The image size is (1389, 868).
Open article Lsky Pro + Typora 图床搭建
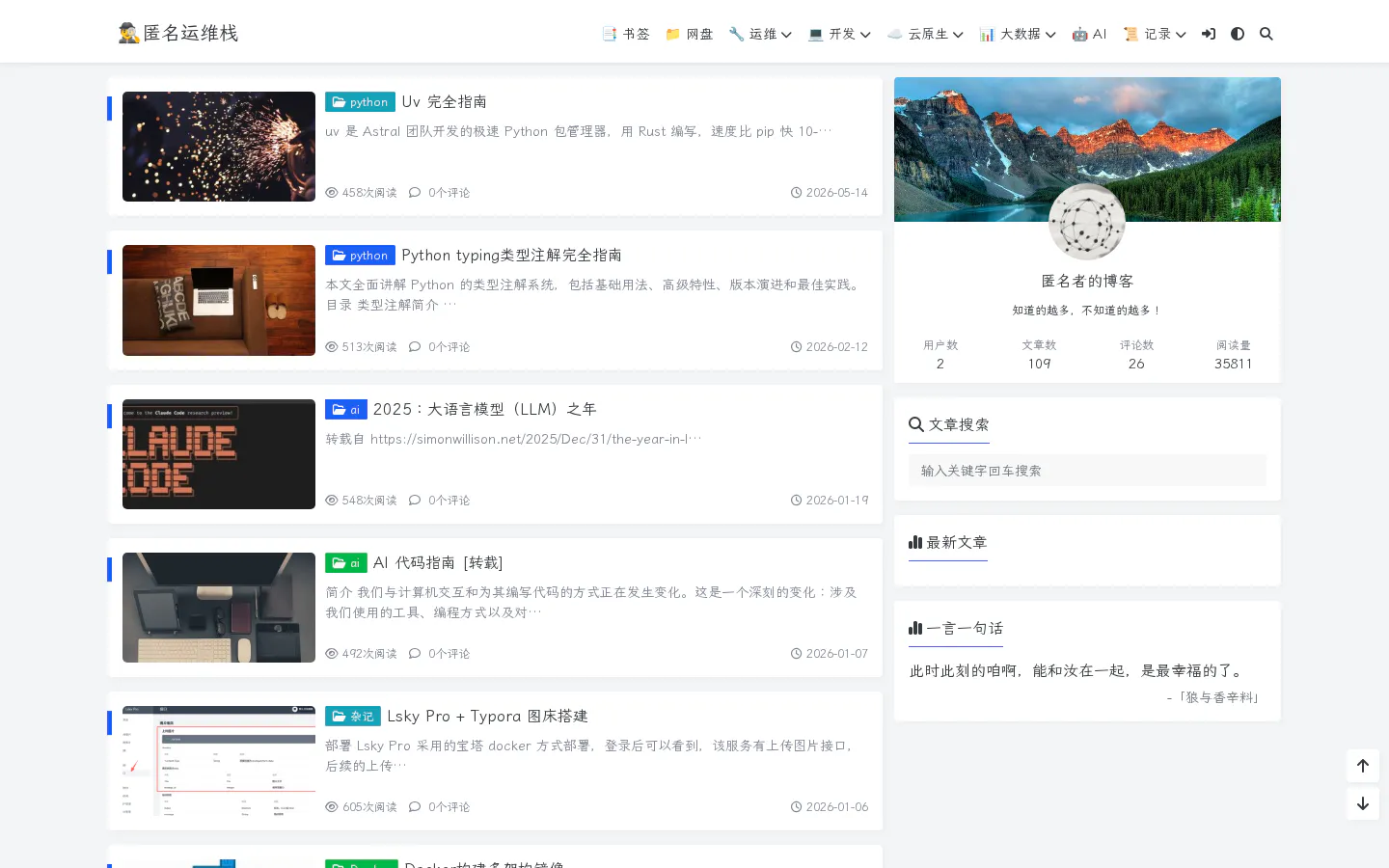point(487,716)
